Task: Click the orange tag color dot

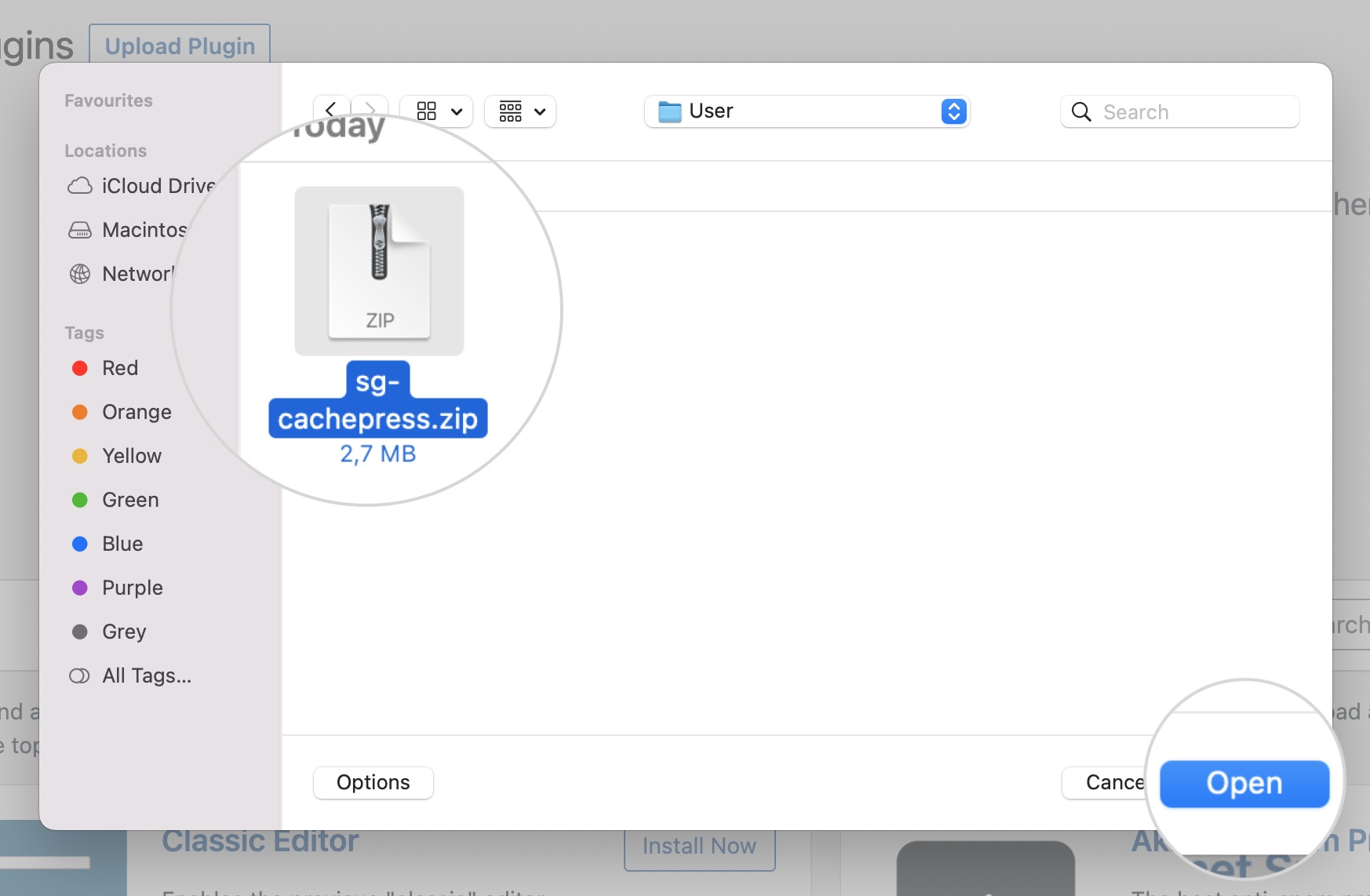Action: pyautogui.click(x=80, y=412)
